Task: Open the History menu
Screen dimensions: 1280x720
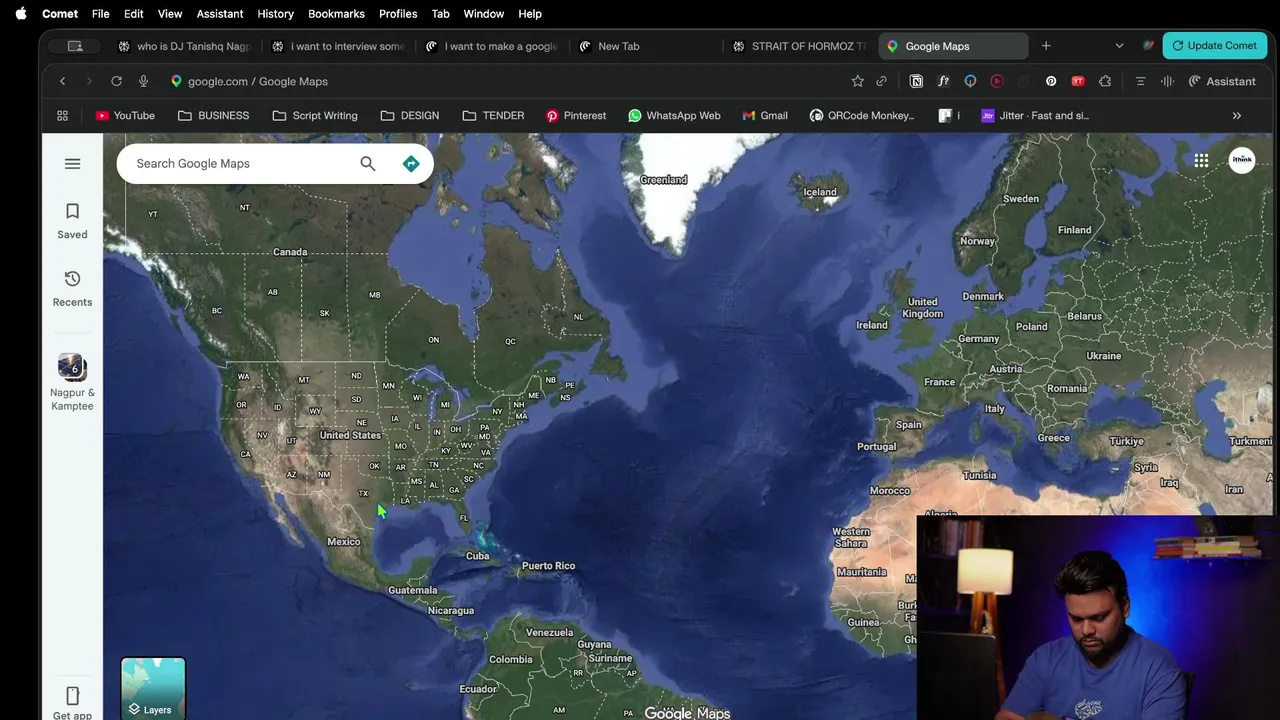Action: [x=275, y=14]
